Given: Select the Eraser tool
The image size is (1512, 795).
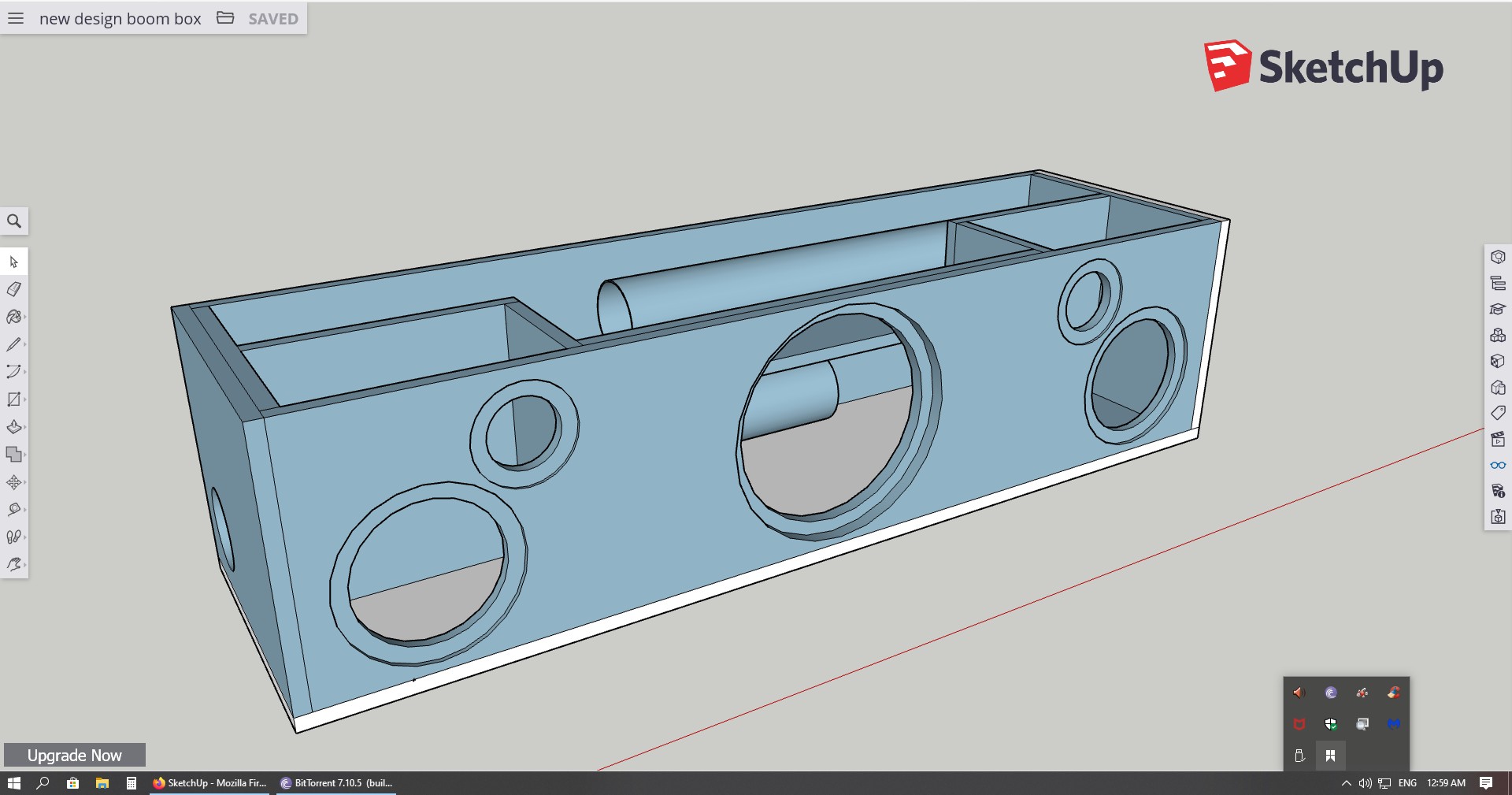Looking at the screenshot, I should tap(14, 289).
